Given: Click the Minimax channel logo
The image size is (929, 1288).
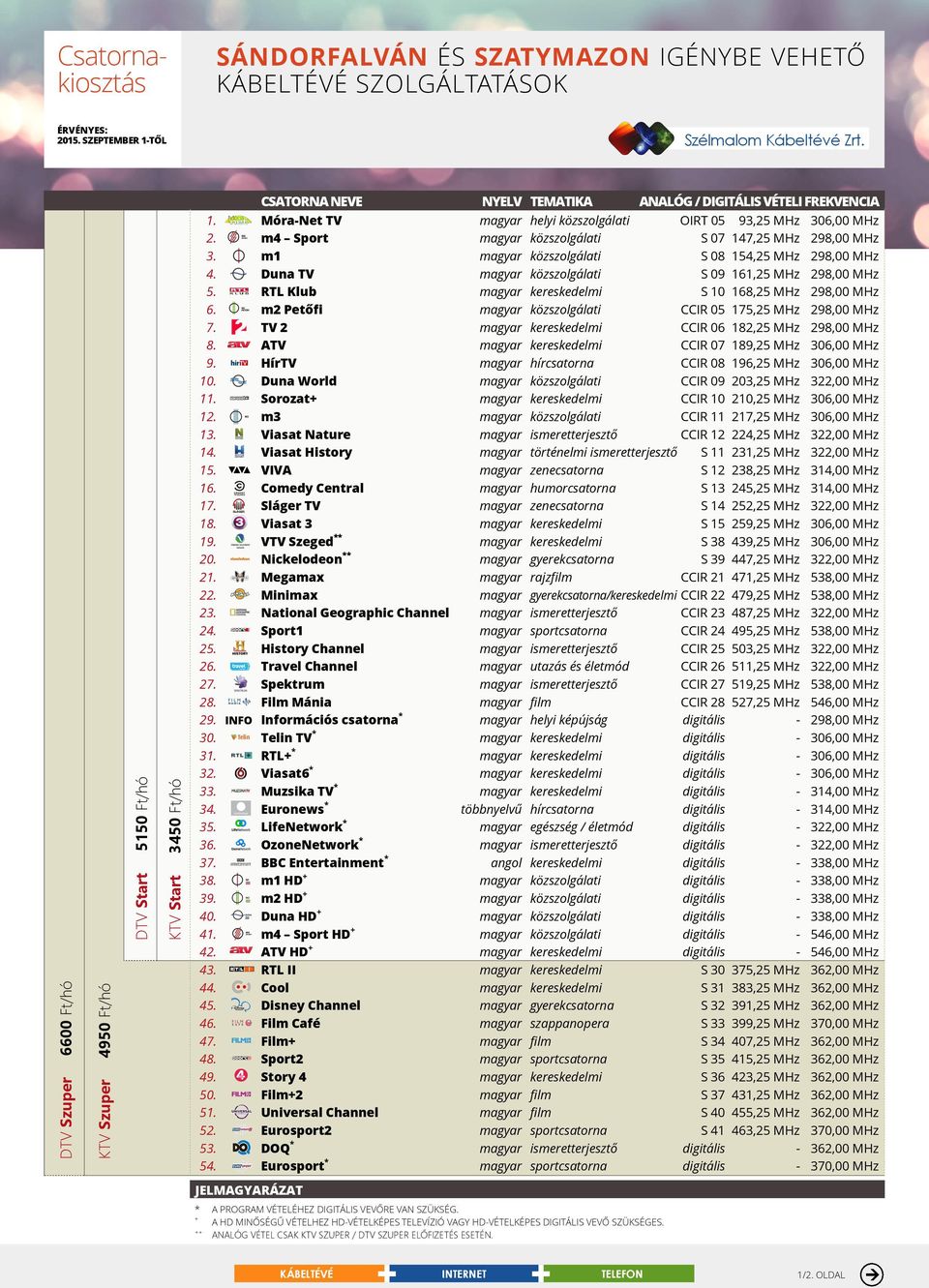Looking at the screenshot, I should pos(238,595).
